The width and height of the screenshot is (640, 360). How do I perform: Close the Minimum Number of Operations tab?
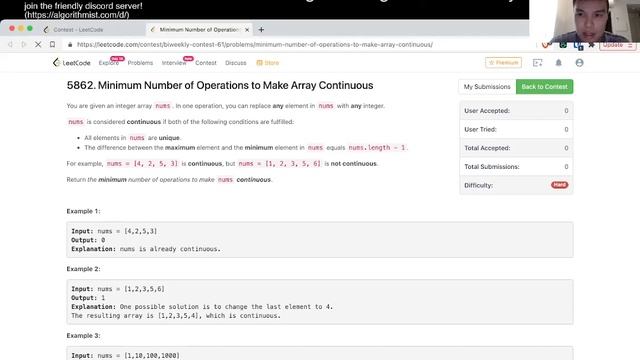coord(247,30)
